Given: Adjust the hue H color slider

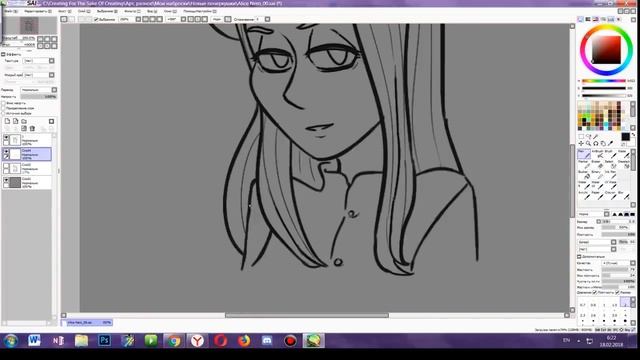Looking at the screenshot, I should coord(604,81).
